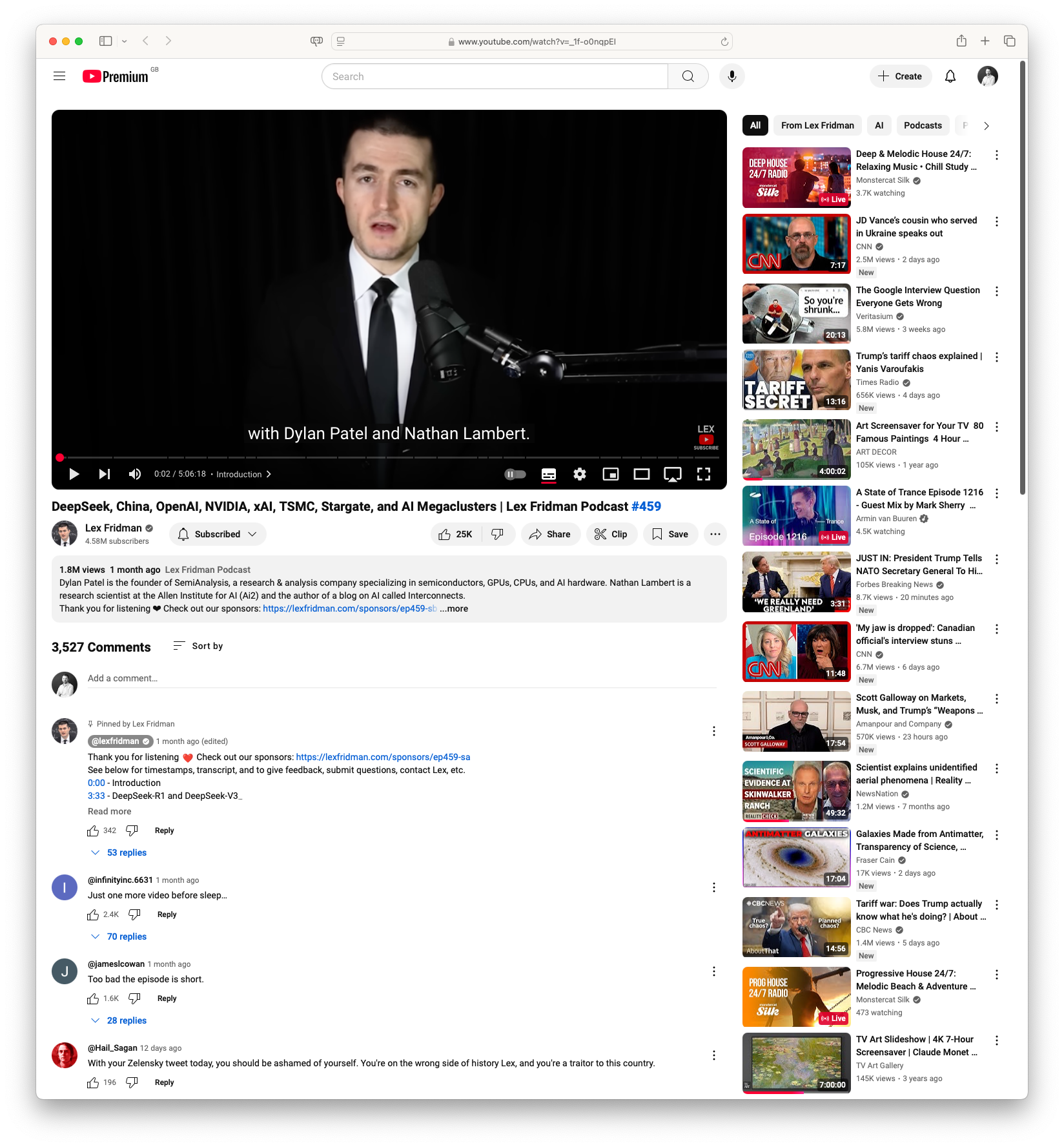The width and height of the screenshot is (1064, 1147).
Task: Select the From Lex Fridman filter chip
Action: click(x=816, y=125)
